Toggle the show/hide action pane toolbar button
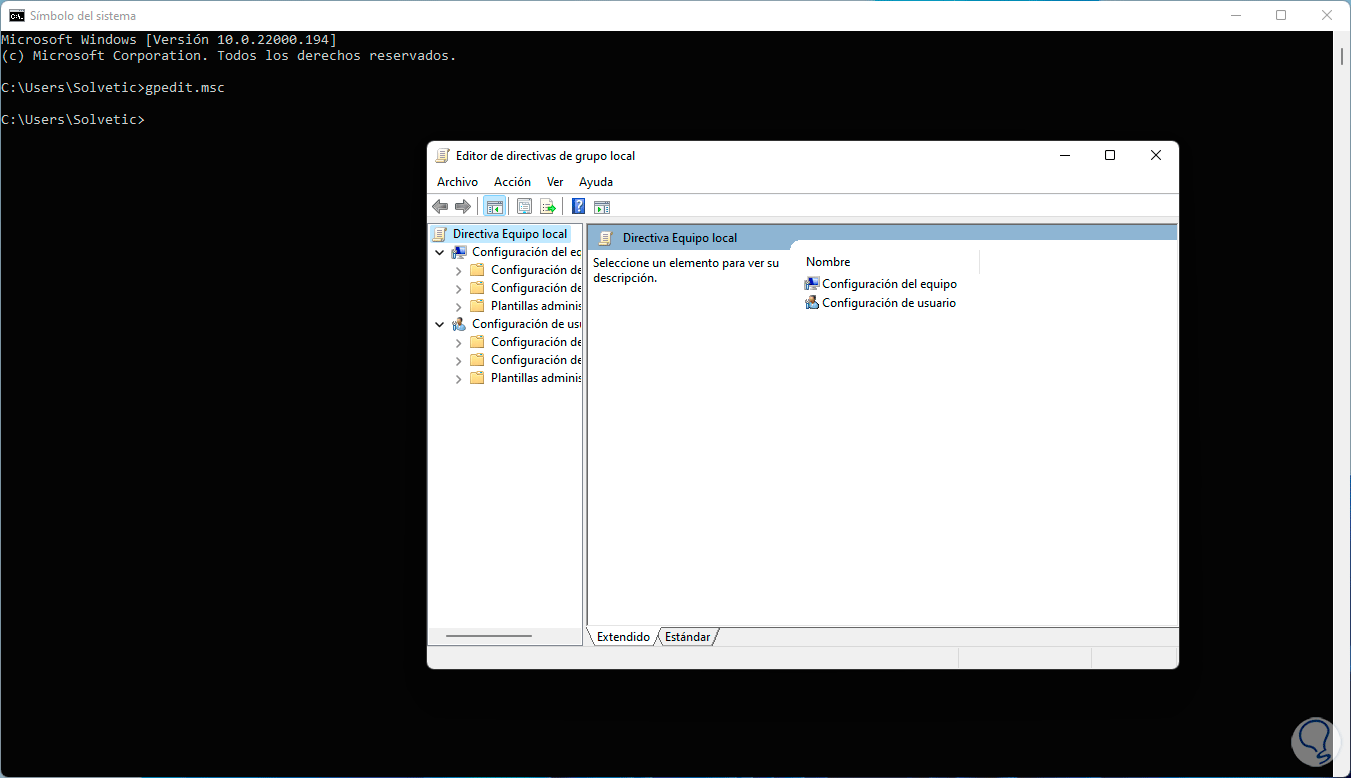 (602, 206)
